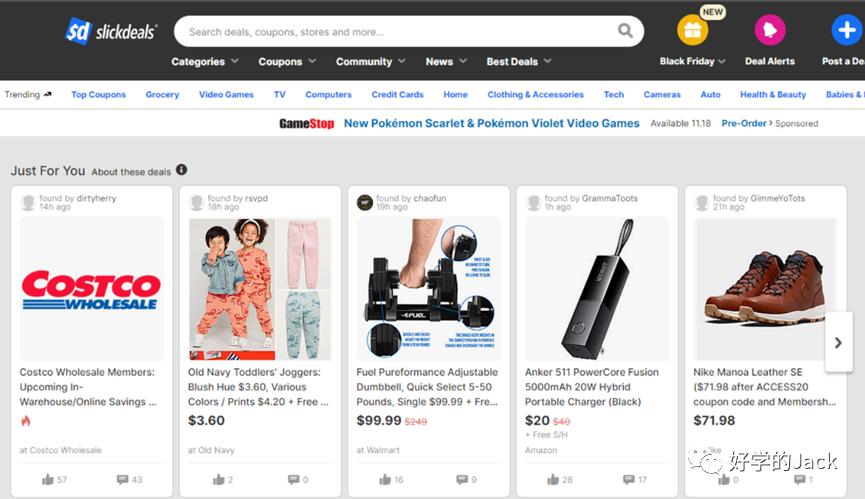Open the Best Deals dropdown

tap(518, 62)
